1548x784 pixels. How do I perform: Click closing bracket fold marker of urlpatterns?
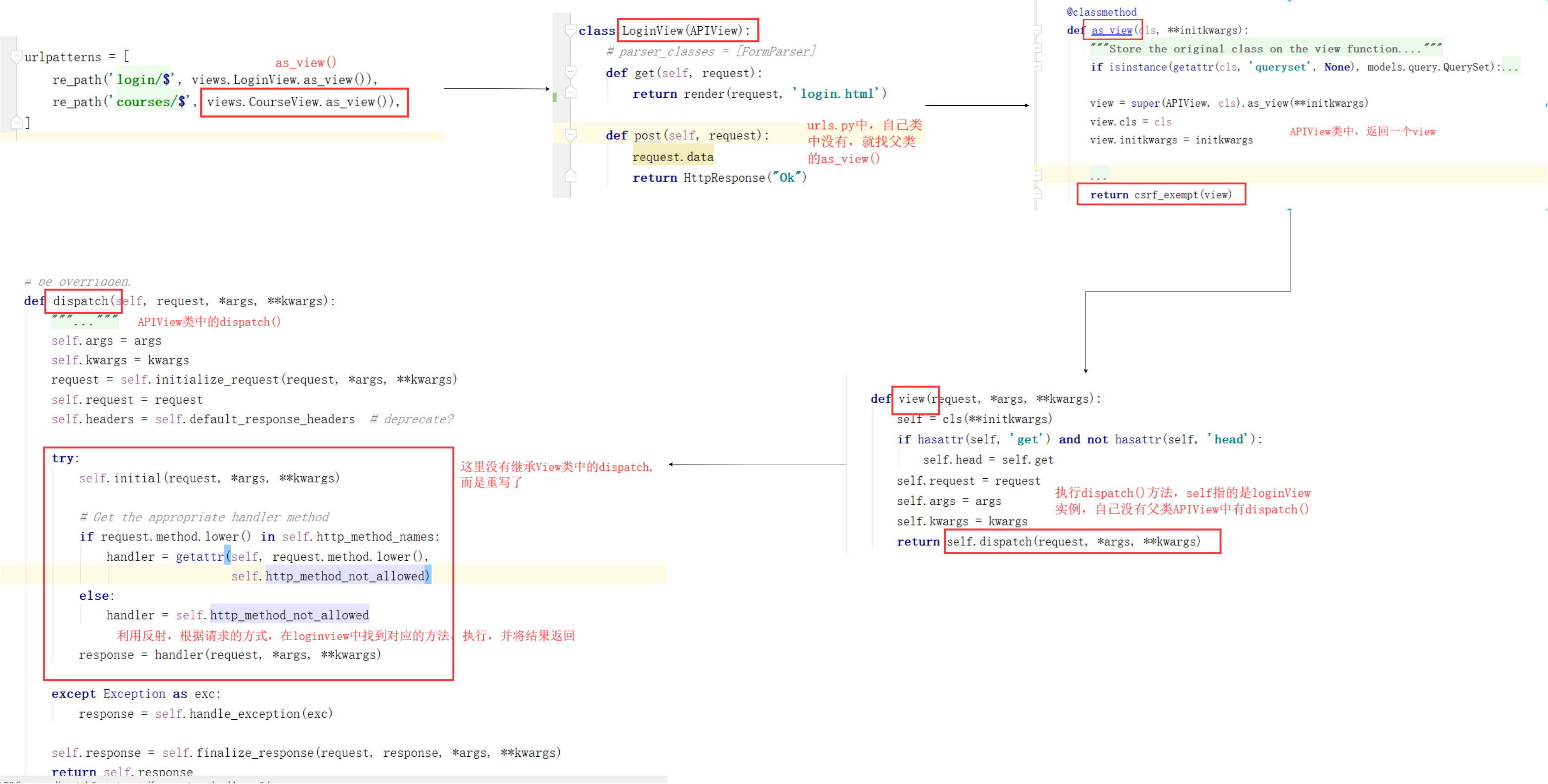(x=16, y=123)
